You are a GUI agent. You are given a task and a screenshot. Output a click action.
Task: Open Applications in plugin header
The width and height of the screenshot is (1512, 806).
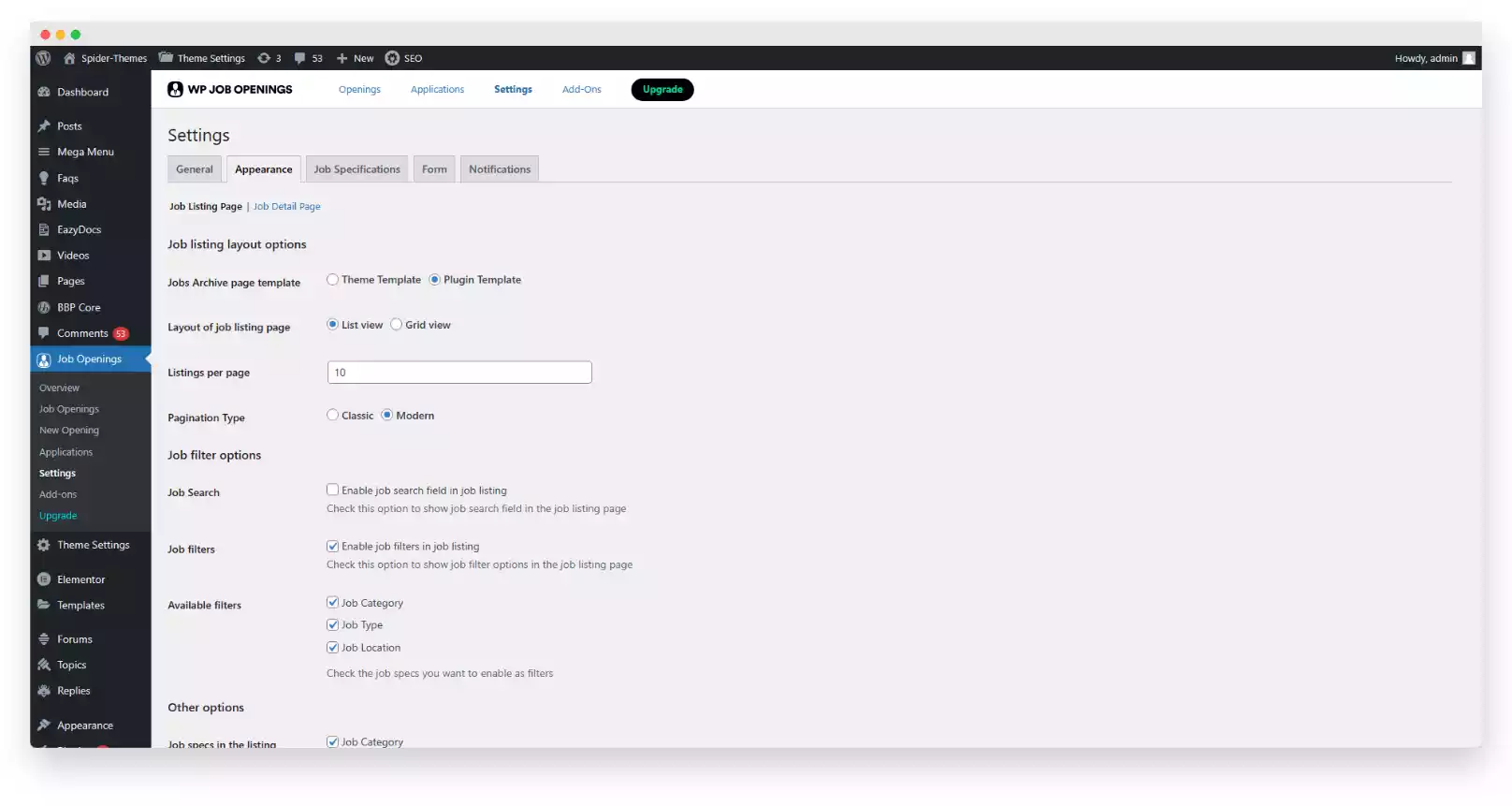pyautogui.click(x=437, y=90)
